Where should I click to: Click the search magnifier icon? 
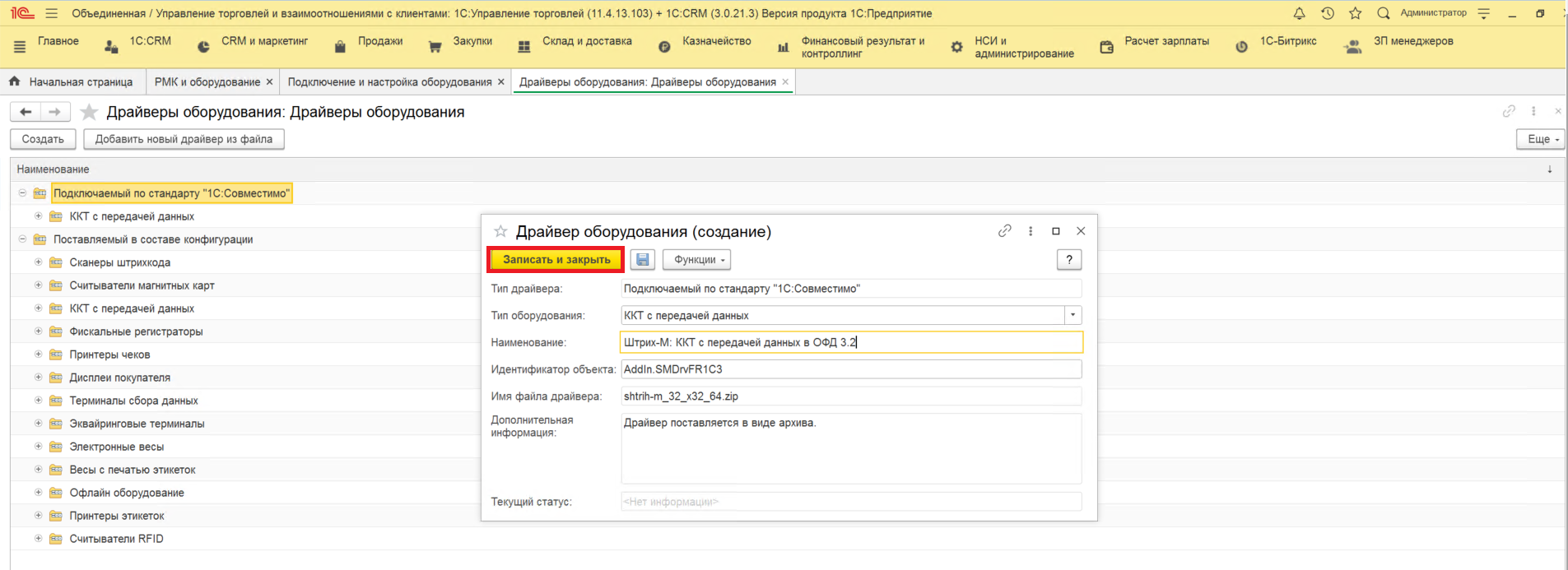tap(1383, 13)
